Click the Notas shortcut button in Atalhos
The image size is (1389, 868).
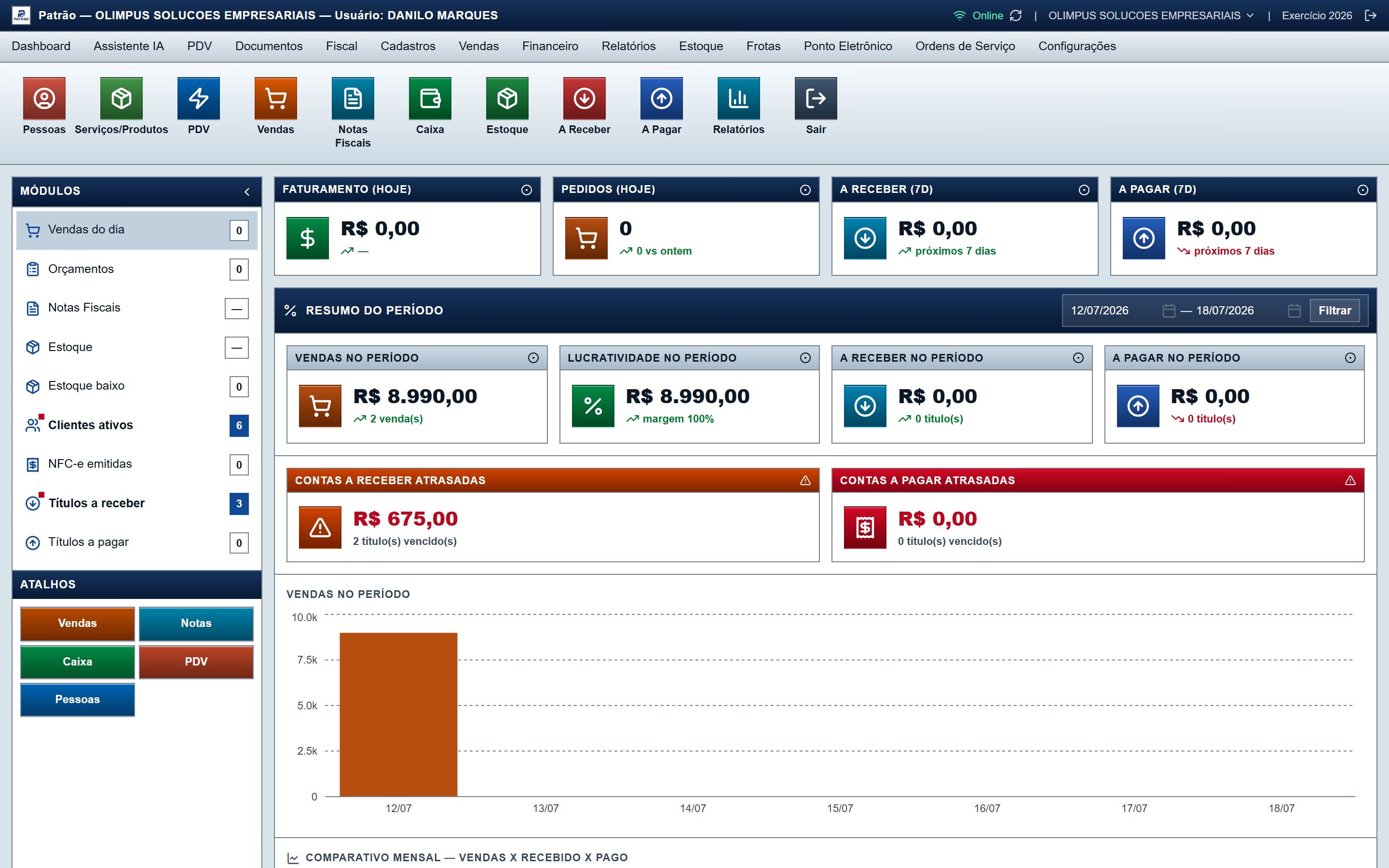point(196,624)
